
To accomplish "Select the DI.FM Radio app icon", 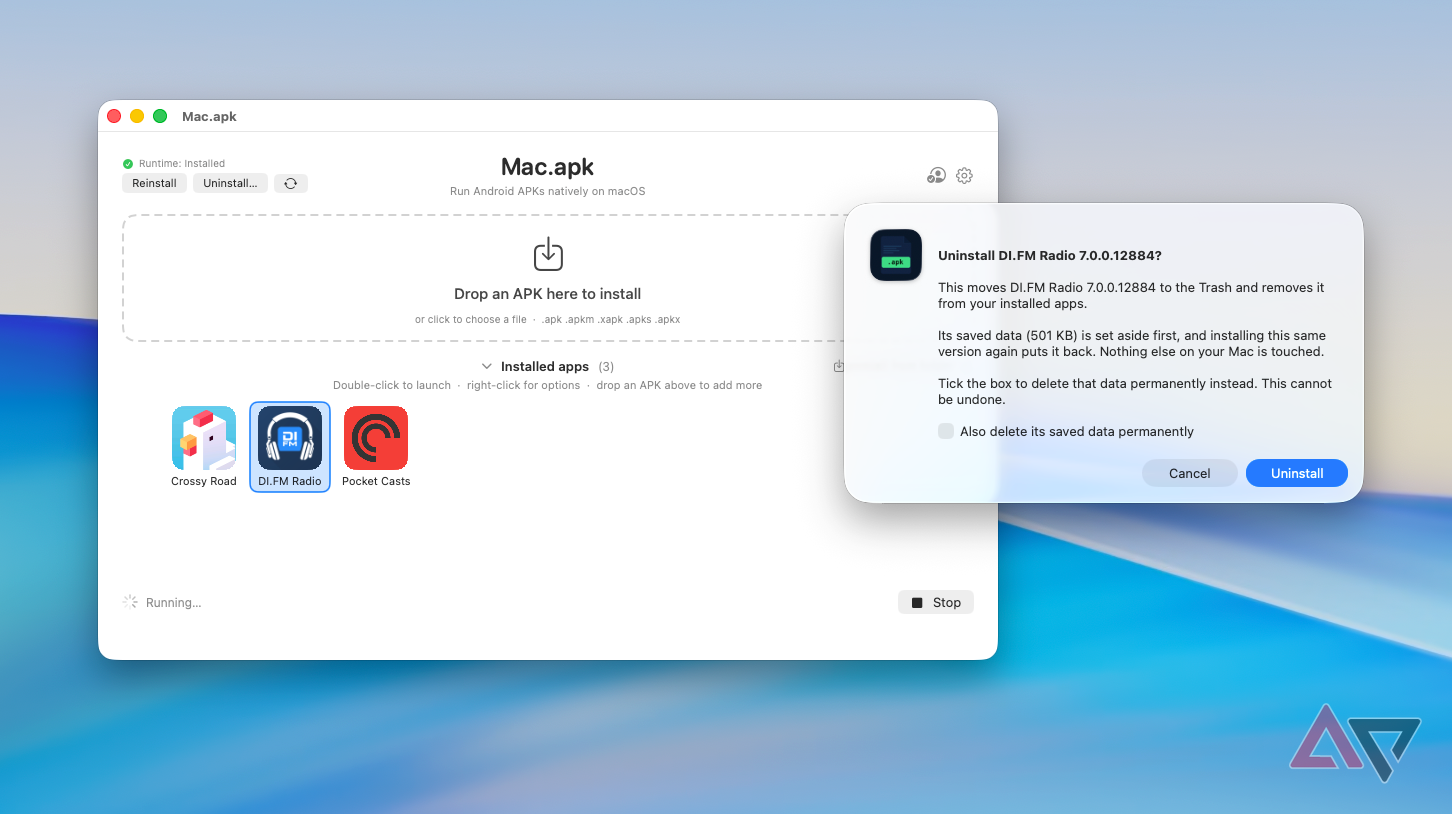I will pos(290,438).
